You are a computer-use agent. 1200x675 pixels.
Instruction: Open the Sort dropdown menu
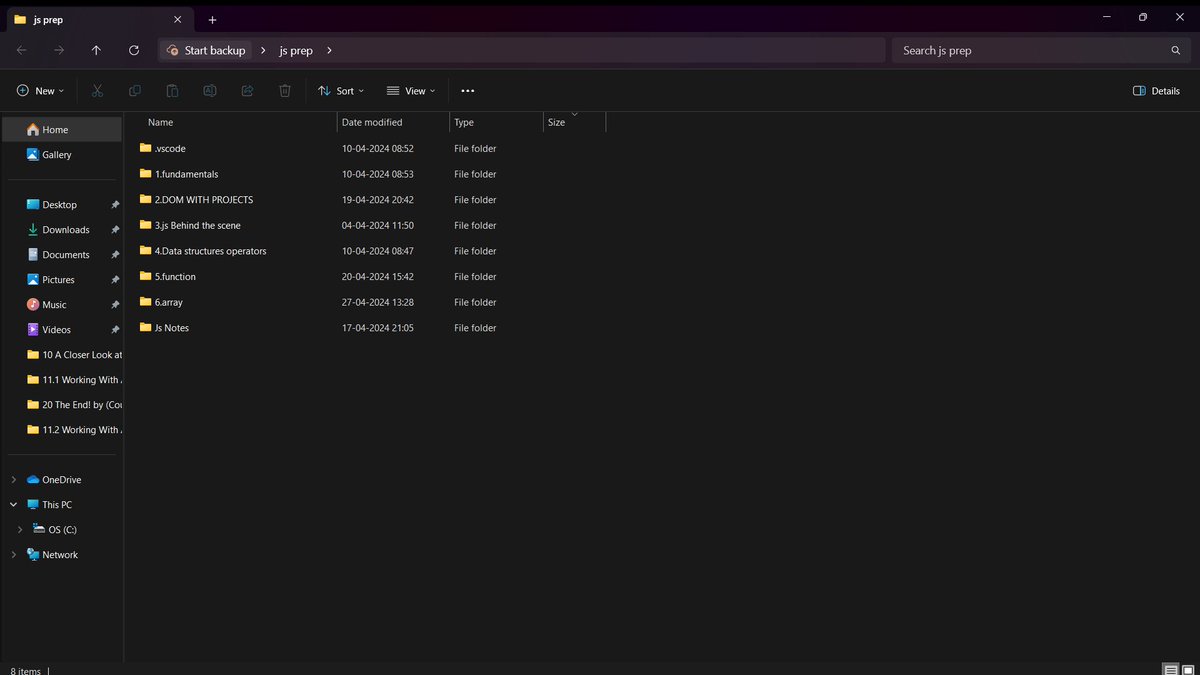[x=341, y=91]
